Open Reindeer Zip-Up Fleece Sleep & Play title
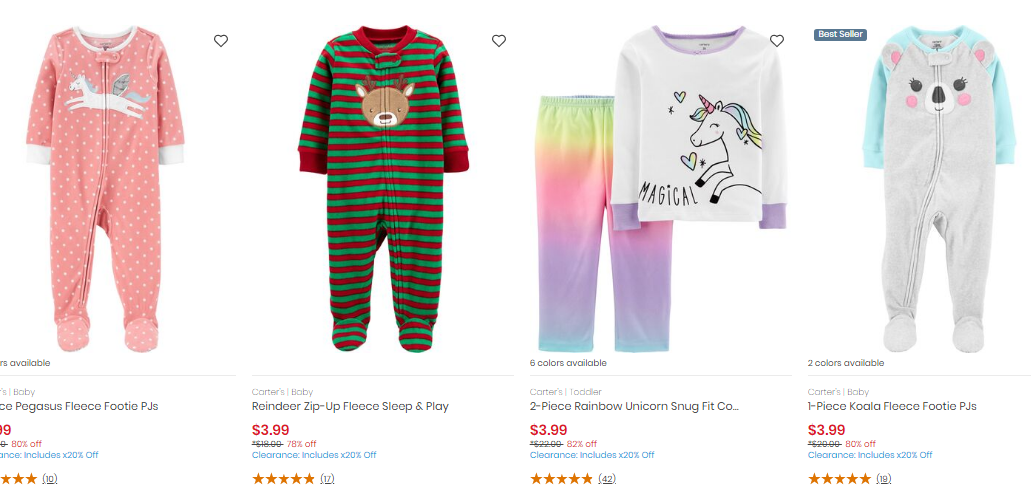 pos(350,406)
